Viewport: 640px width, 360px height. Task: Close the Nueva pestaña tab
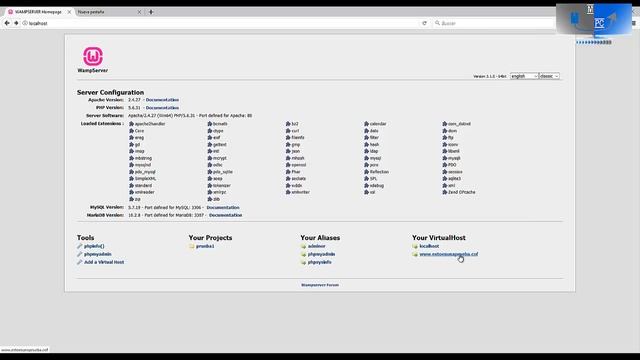tap(139, 12)
